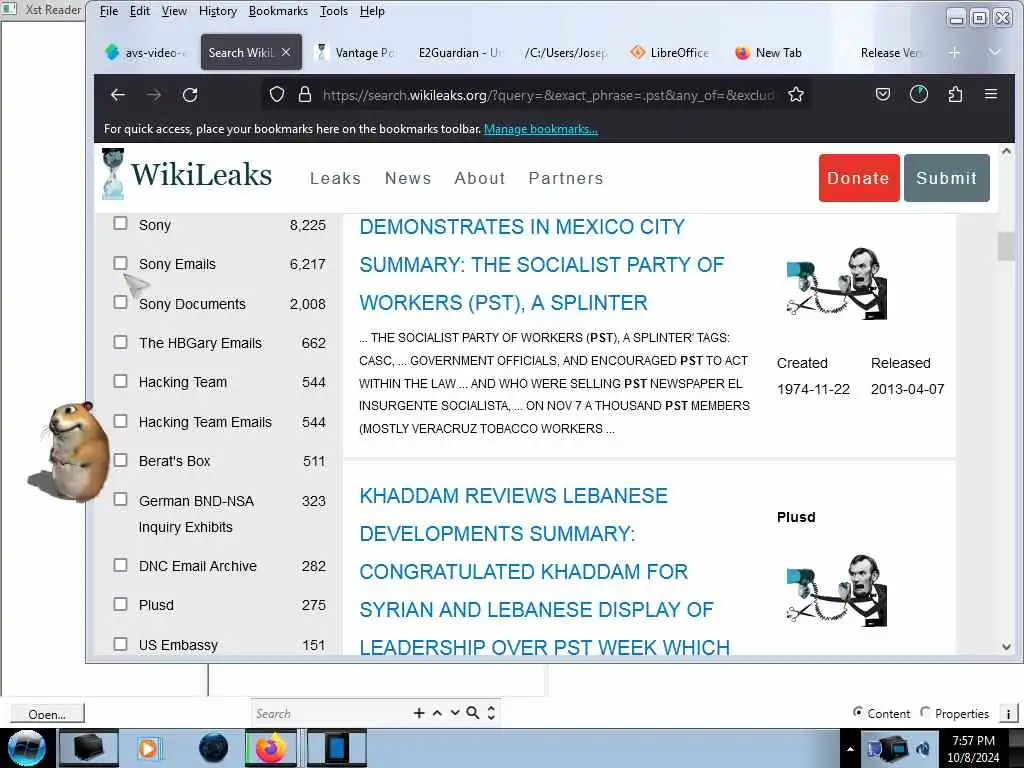
Task: Open the media player taskbar icon
Action: (x=148, y=748)
